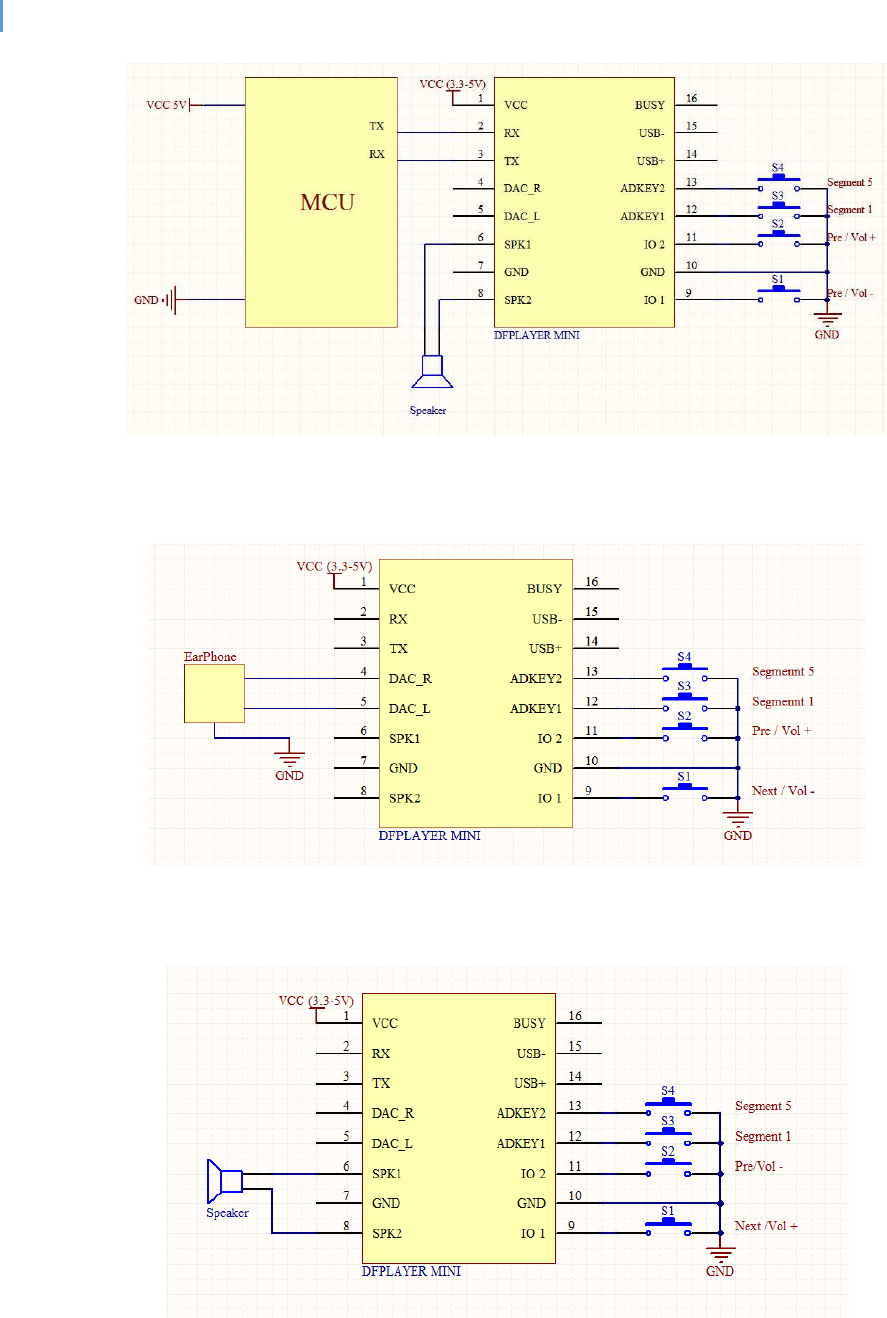This screenshot has height=1318, width=887.
Task: Click the S1 pushbutton in the bottom schematic
Action: [669, 1227]
